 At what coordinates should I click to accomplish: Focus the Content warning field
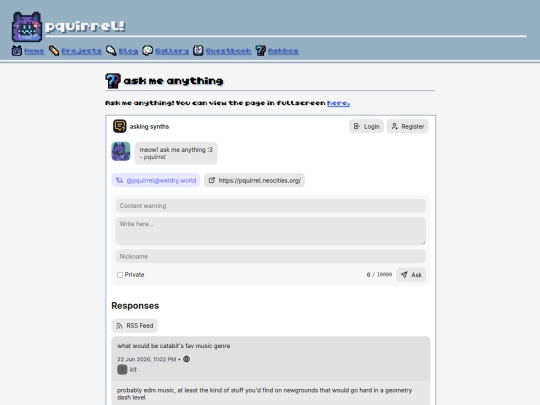(x=271, y=206)
